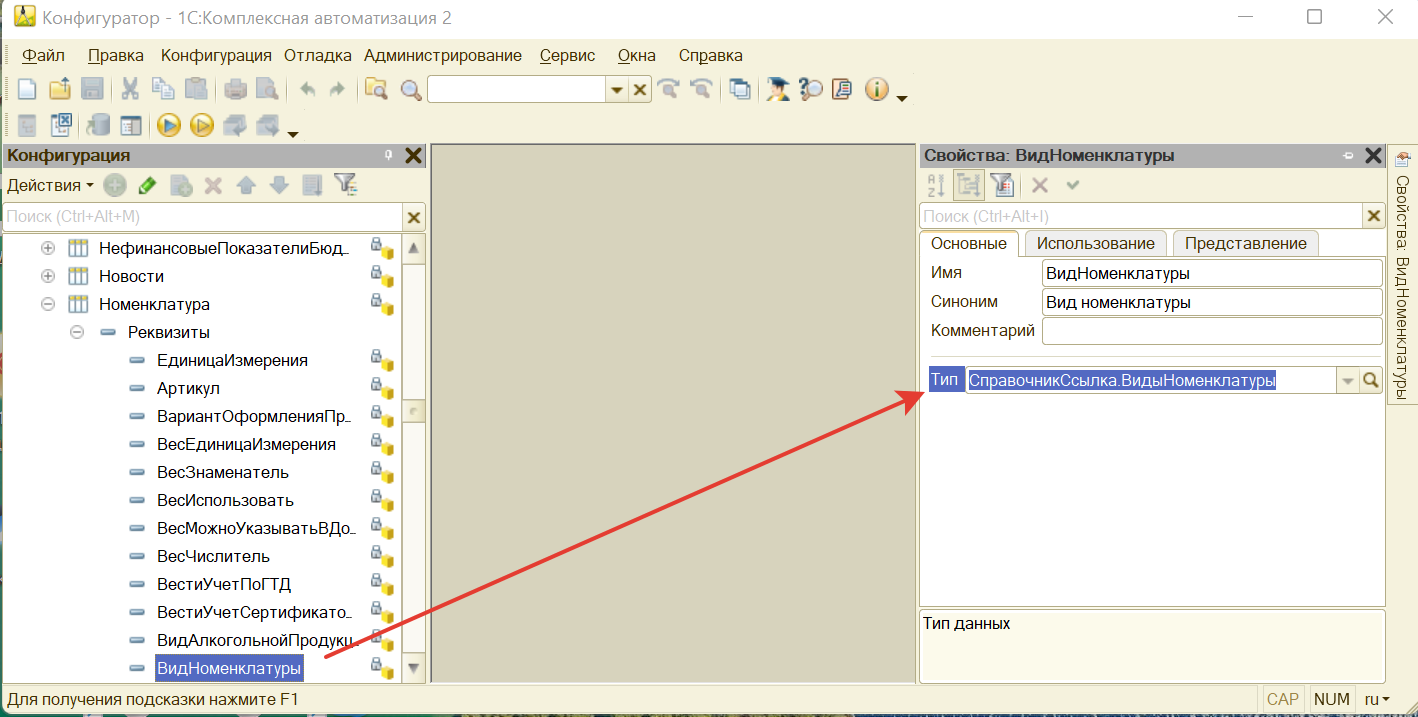The width and height of the screenshot is (1418, 717).
Task: Click the Paste clipboard icon
Action: [x=196, y=89]
